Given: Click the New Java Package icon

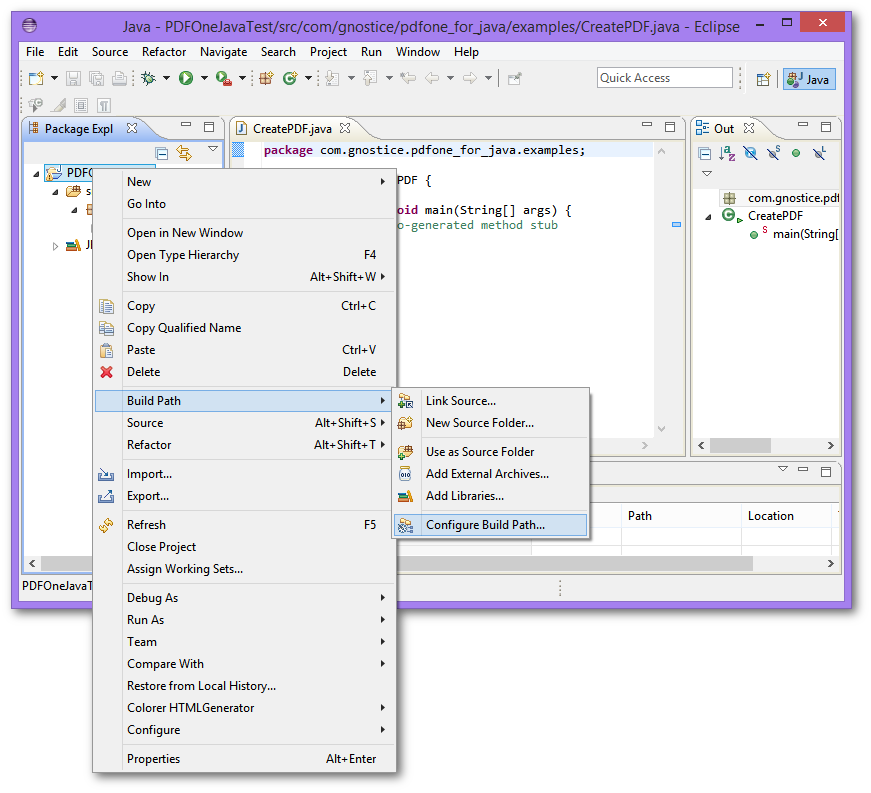Looking at the screenshot, I should click(267, 78).
